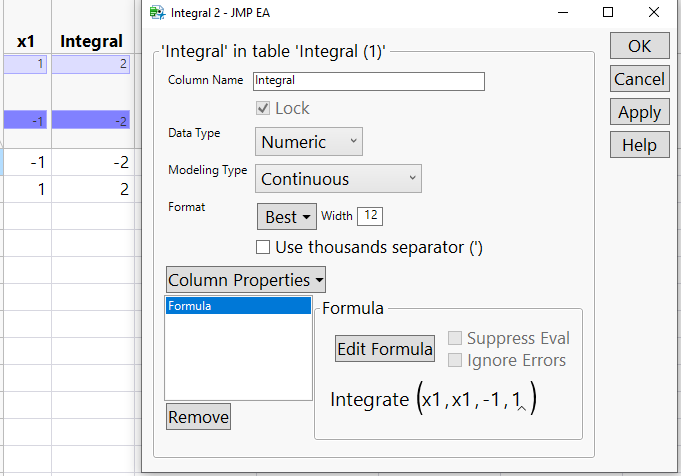The image size is (681, 476).
Task: Check the Ignore Errors option
Action: tap(456, 360)
